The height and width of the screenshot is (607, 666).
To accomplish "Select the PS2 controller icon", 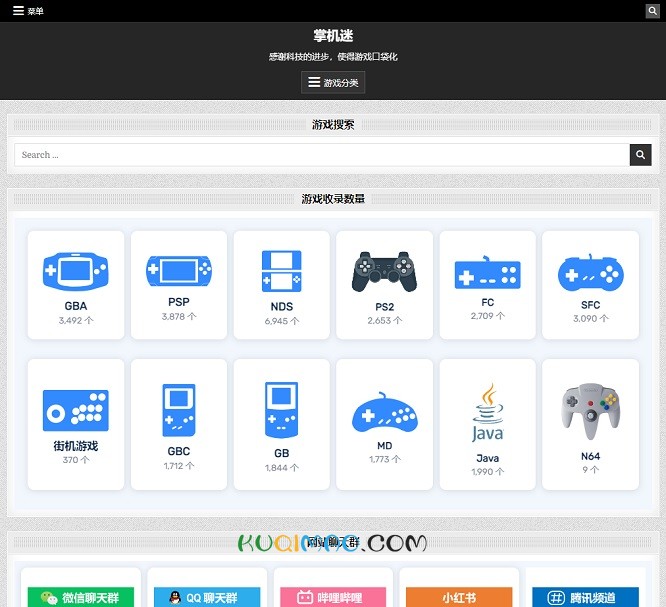I will pyautogui.click(x=384, y=271).
